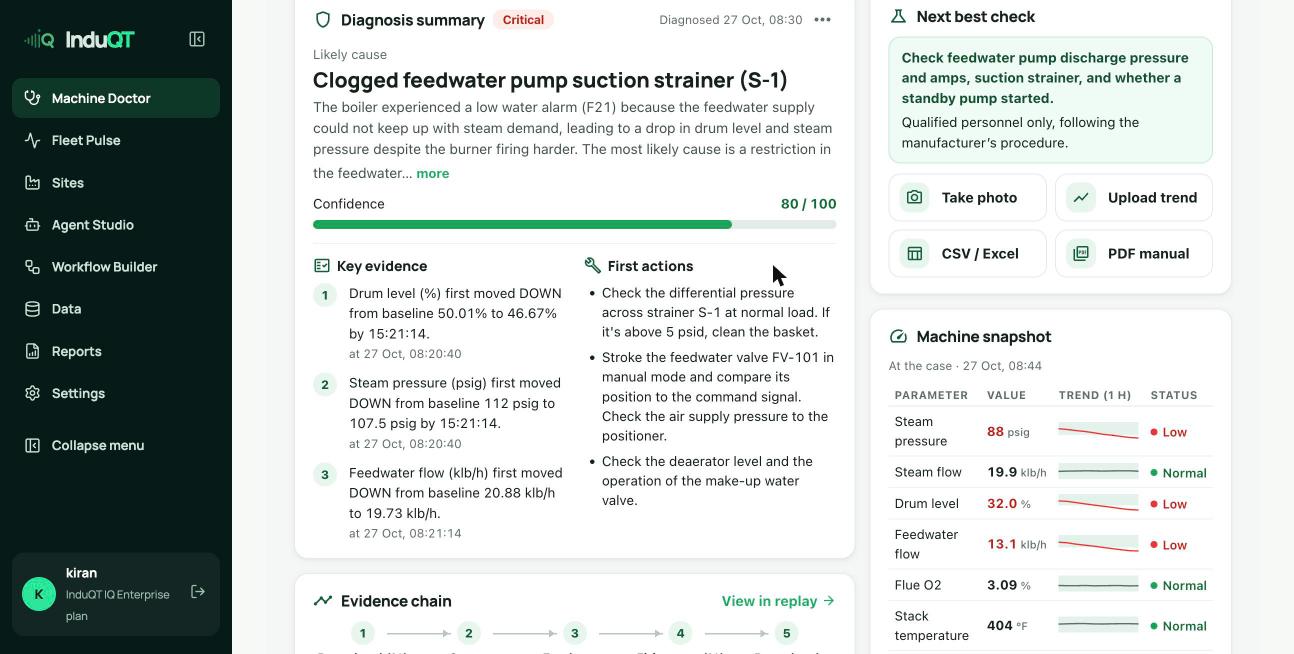Image resolution: width=1294 pixels, height=654 pixels.
Task: Click the Stack temperature value 404 °F
Action: pyautogui.click(x=1007, y=626)
